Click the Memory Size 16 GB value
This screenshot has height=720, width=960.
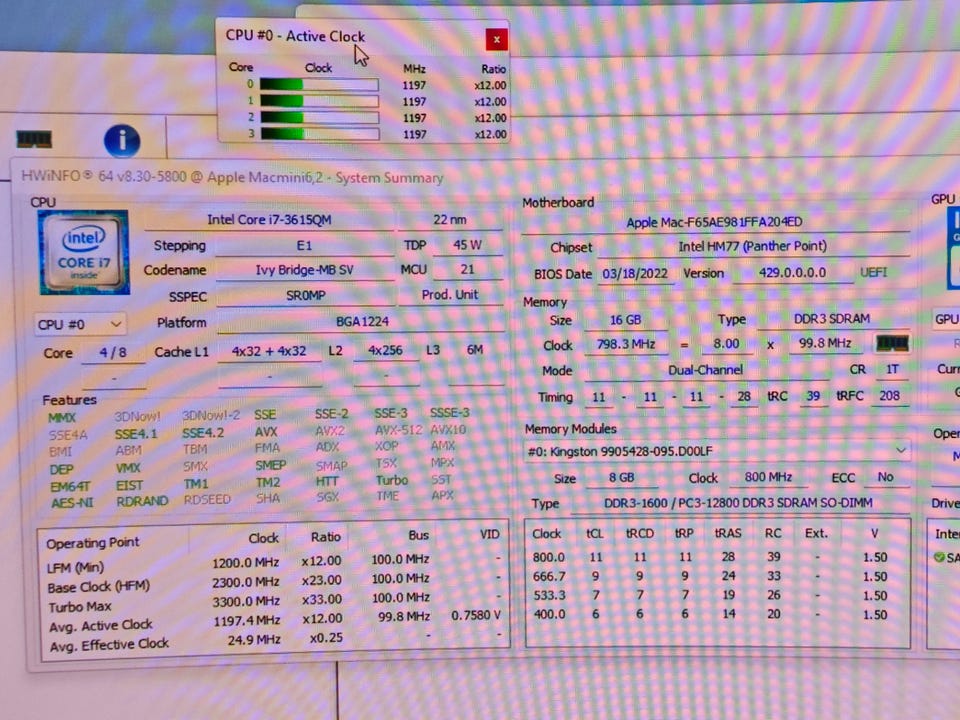point(626,320)
